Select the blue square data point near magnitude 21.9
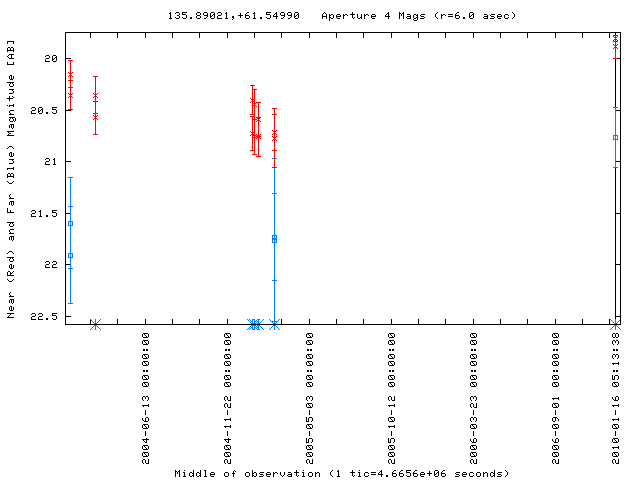The height and width of the screenshot is (480, 640). (x=70, y=256)
